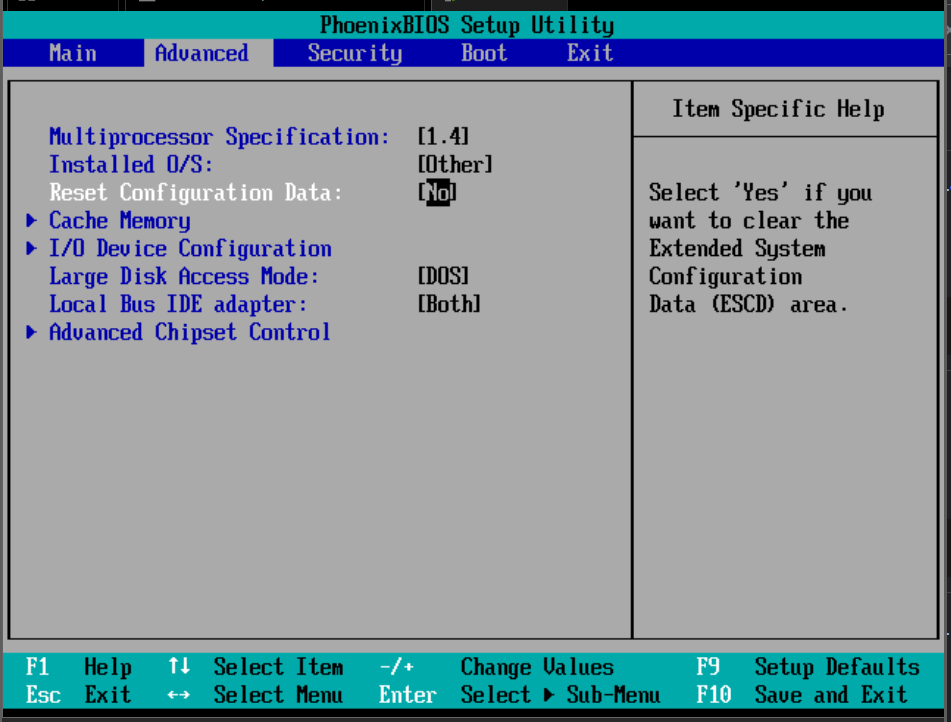Select the Installed O/S label

click(x=131, y=165)
